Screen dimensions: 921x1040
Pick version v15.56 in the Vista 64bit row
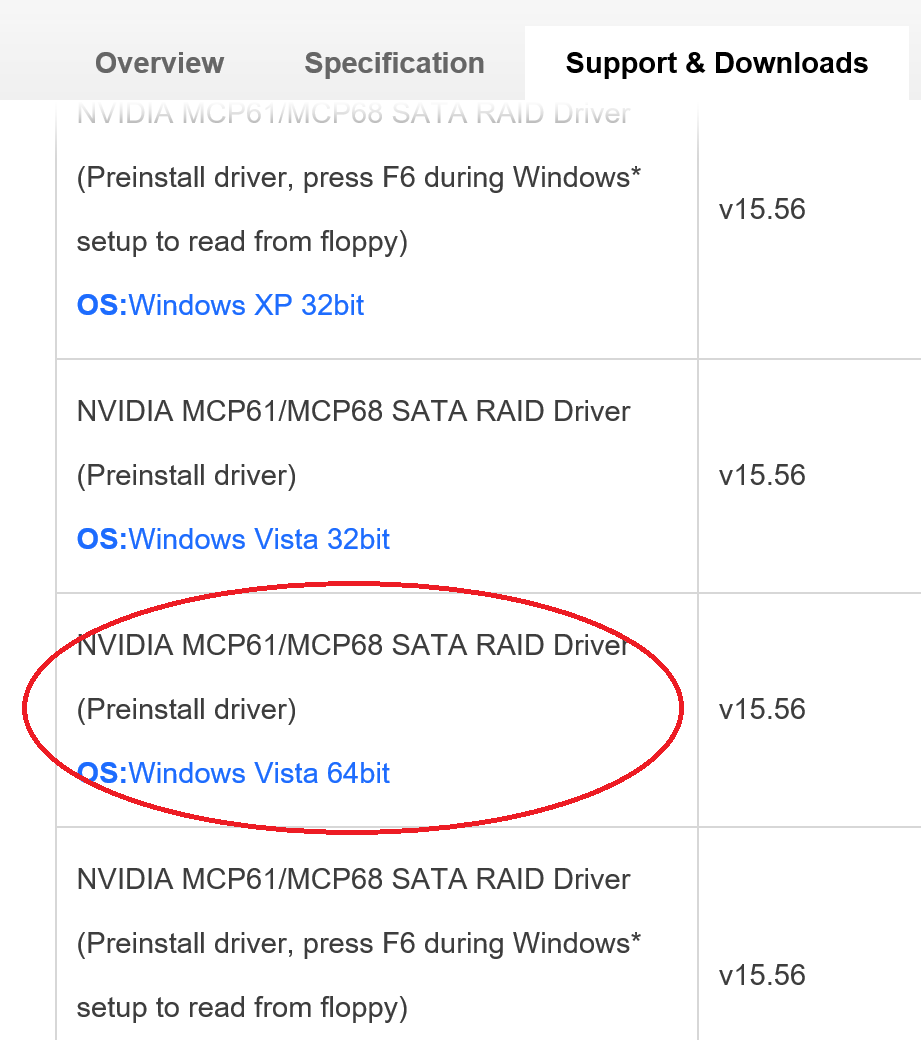tap(762, 709)
